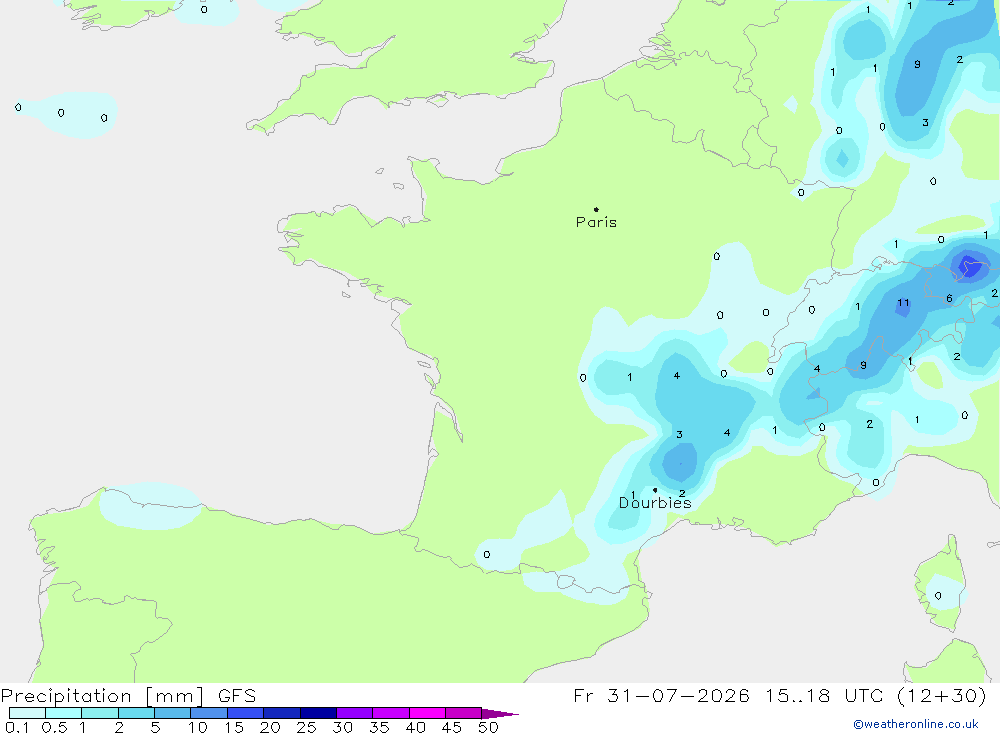Pick the 2–5 mm legend swatch

click(x=136, y=713)
